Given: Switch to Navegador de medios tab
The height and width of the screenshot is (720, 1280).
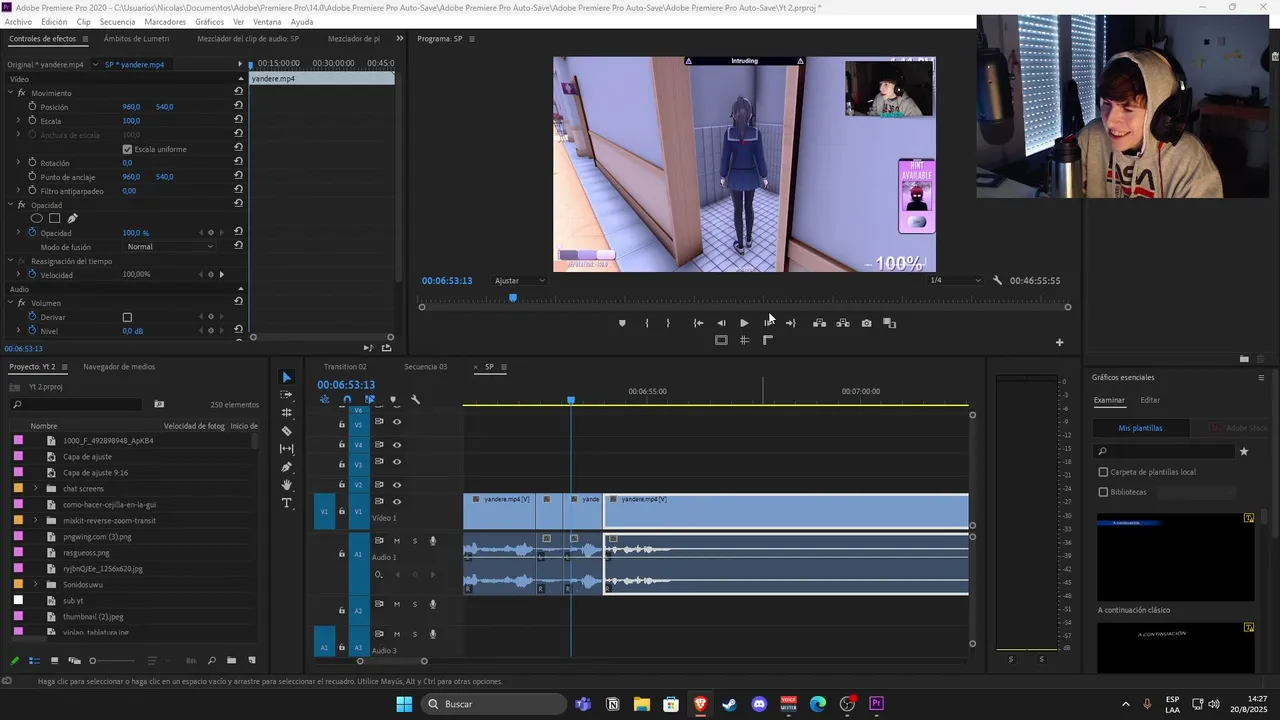Looking at the screenshot, I should [119, 367].
